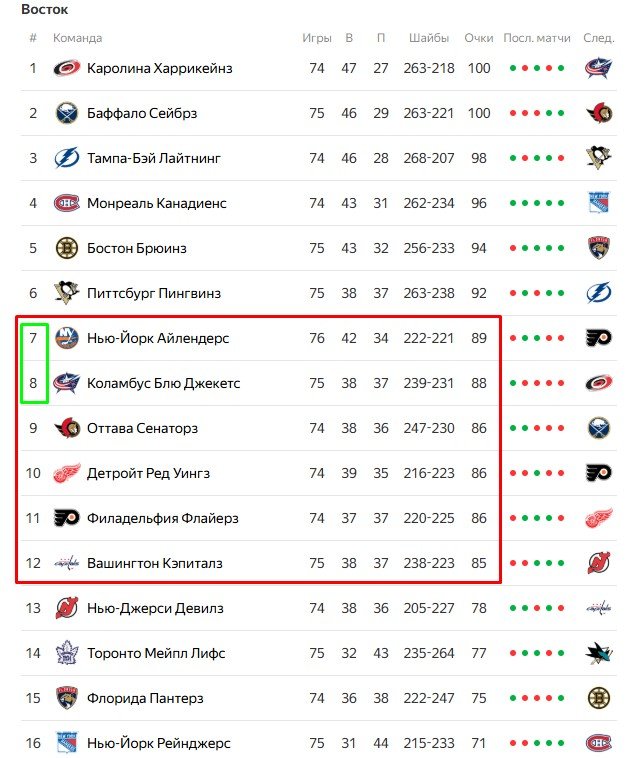The height and width of the screenshot is (758, 632).
Task: Open the Питтсбург Пингвинз team link
Action: [153, 293]
